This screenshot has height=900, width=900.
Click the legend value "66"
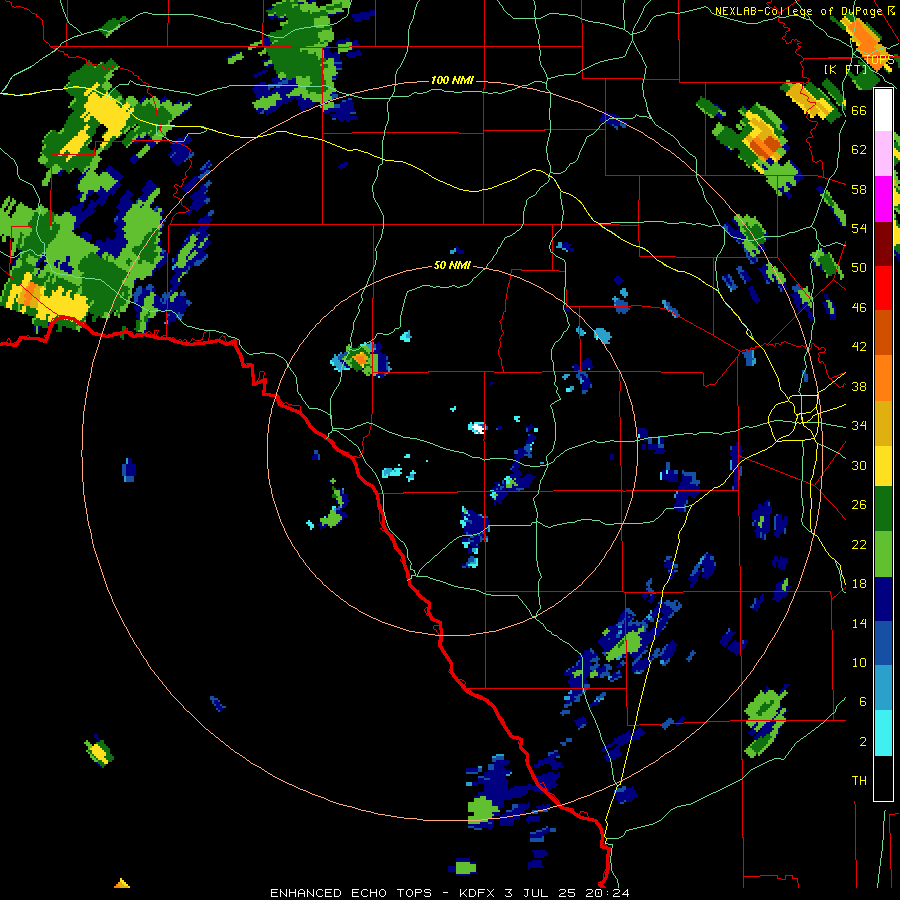point(859,110)
